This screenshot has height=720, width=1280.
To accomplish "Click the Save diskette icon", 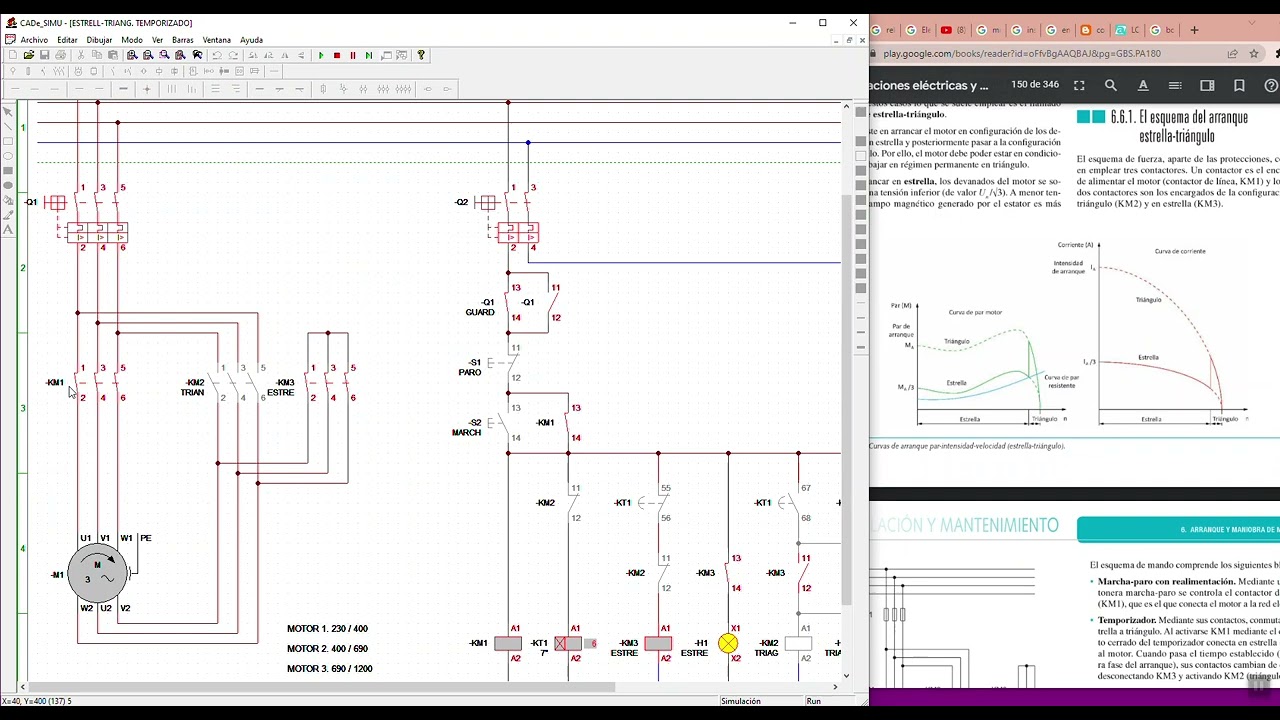I will coord(45,55).
